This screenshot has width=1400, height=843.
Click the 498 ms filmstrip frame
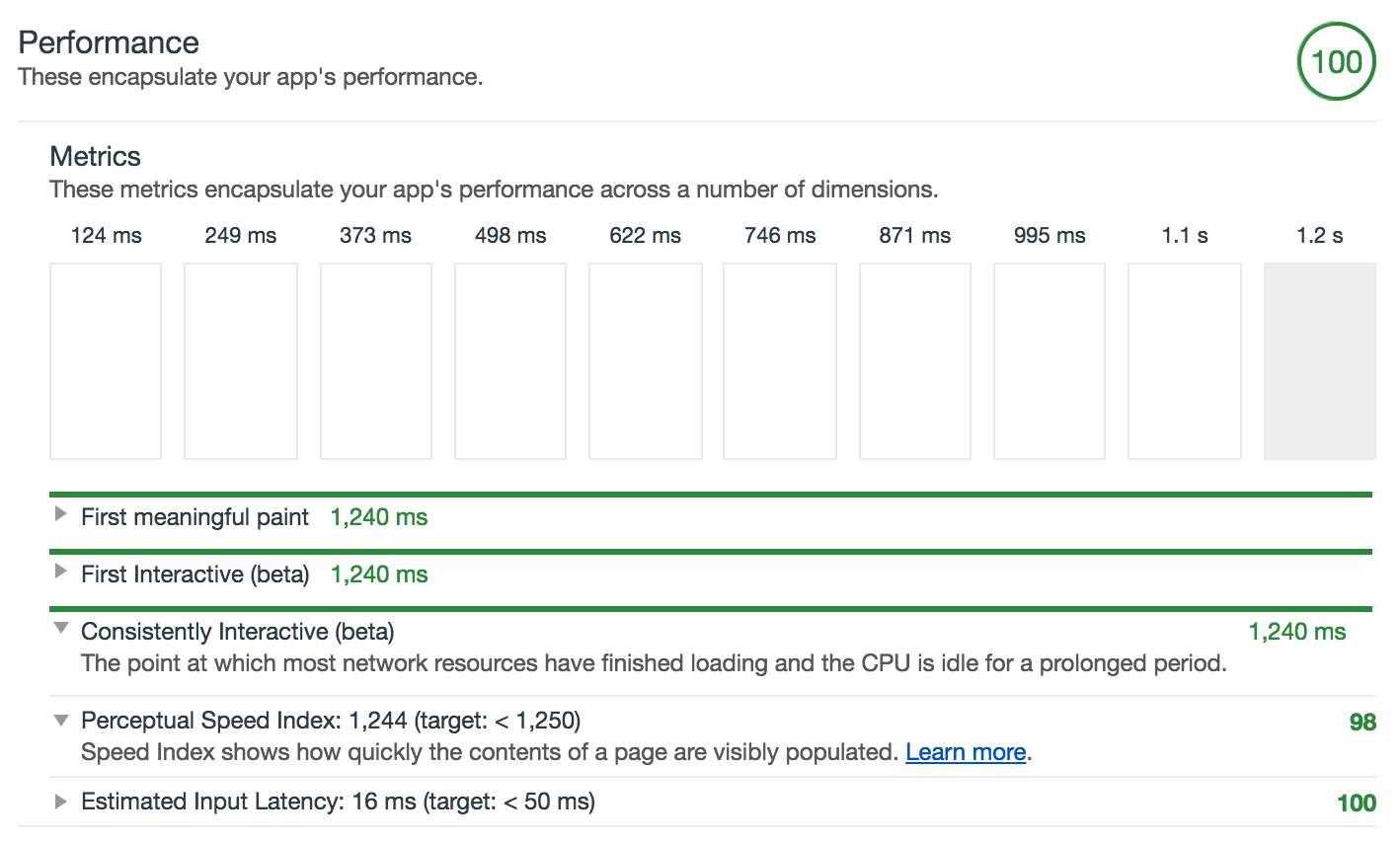coord(510,360)
